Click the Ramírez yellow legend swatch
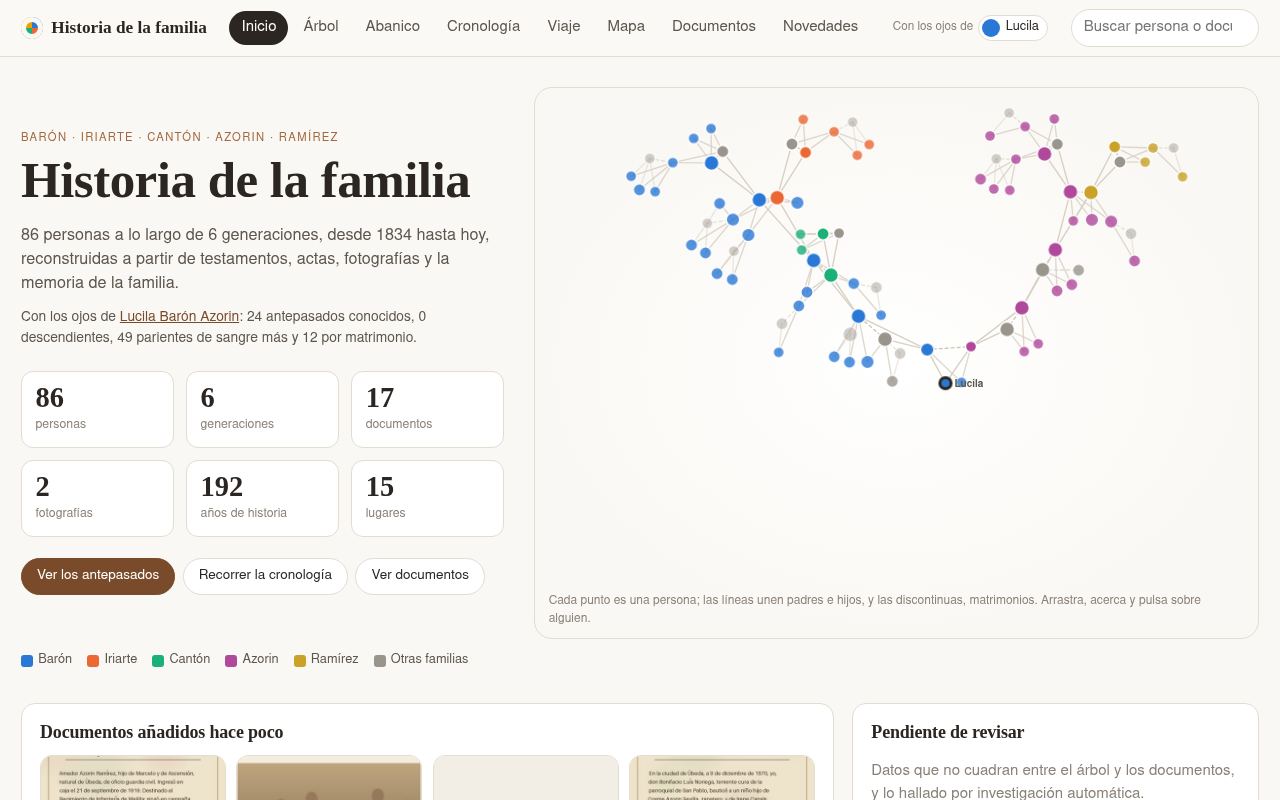1280x800 pixels. [x=300, y=661]
